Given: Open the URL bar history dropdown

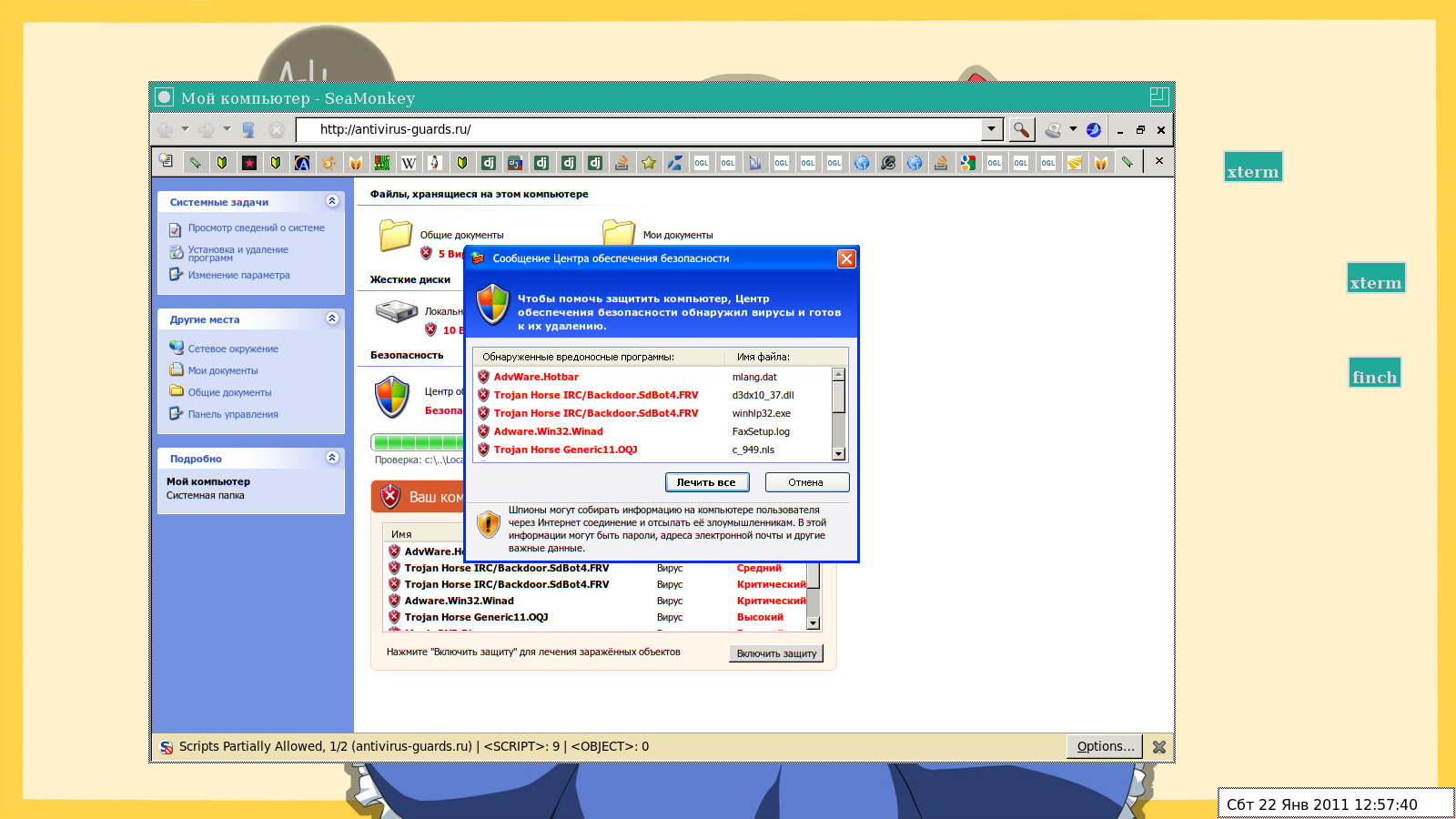Looking at the screenshot, I should pyautogui.click(x=993, y=129).
